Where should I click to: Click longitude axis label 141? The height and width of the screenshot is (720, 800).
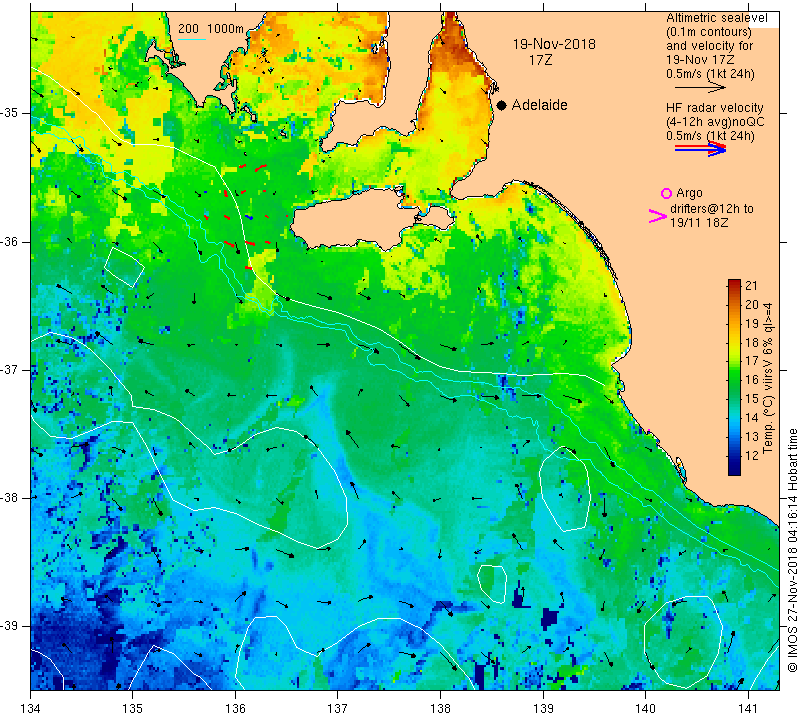[x=748, y=709]
